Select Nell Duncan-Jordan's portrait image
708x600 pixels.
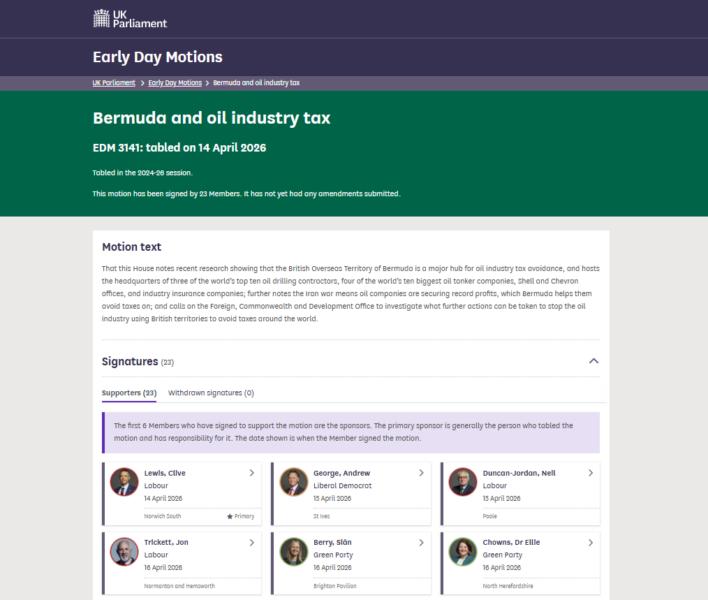[x=463, y=482]
